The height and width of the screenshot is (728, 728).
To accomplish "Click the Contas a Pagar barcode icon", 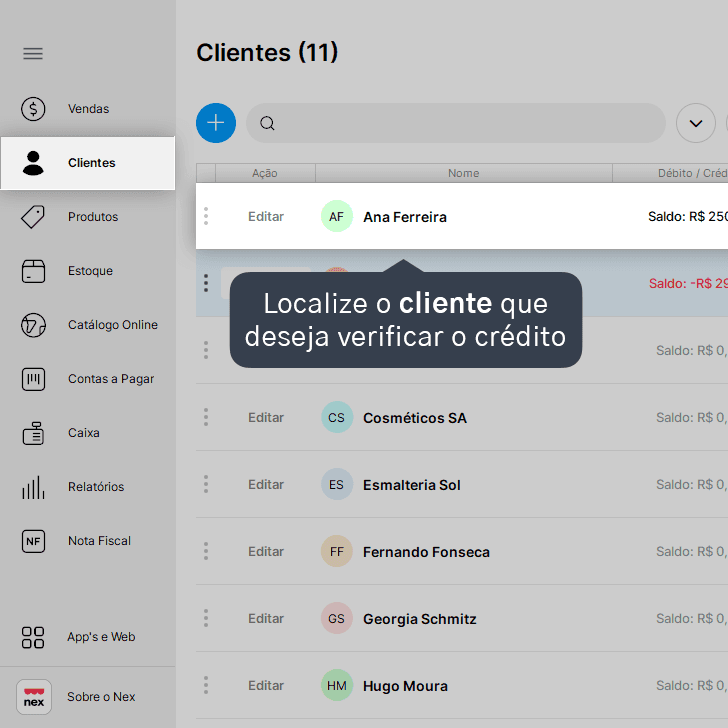I will pyautogui.click(x=33, y=379).
